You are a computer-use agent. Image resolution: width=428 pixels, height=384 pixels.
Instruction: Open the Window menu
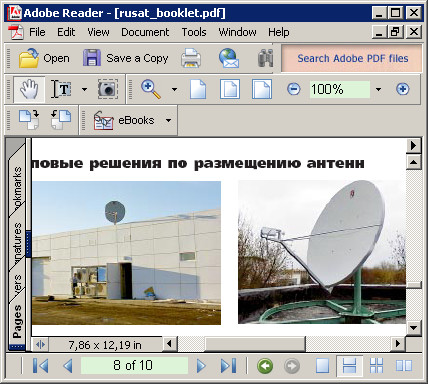(237, 32)
